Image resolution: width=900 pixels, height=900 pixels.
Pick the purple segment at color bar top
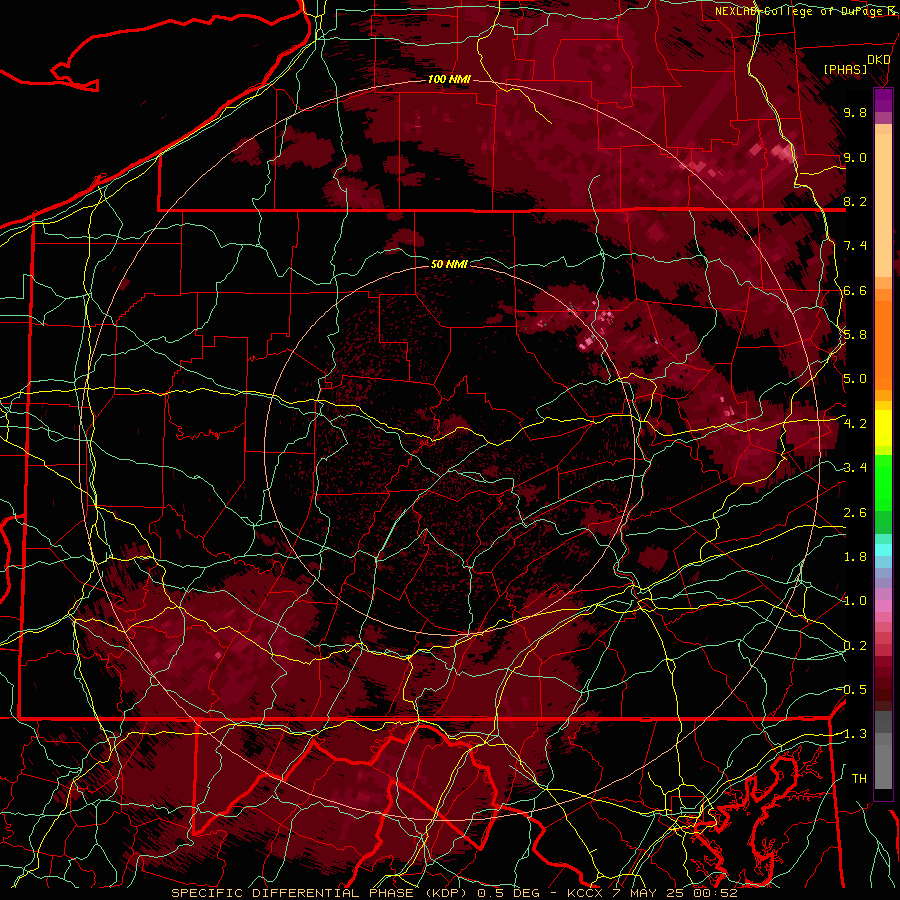point(883,100)
